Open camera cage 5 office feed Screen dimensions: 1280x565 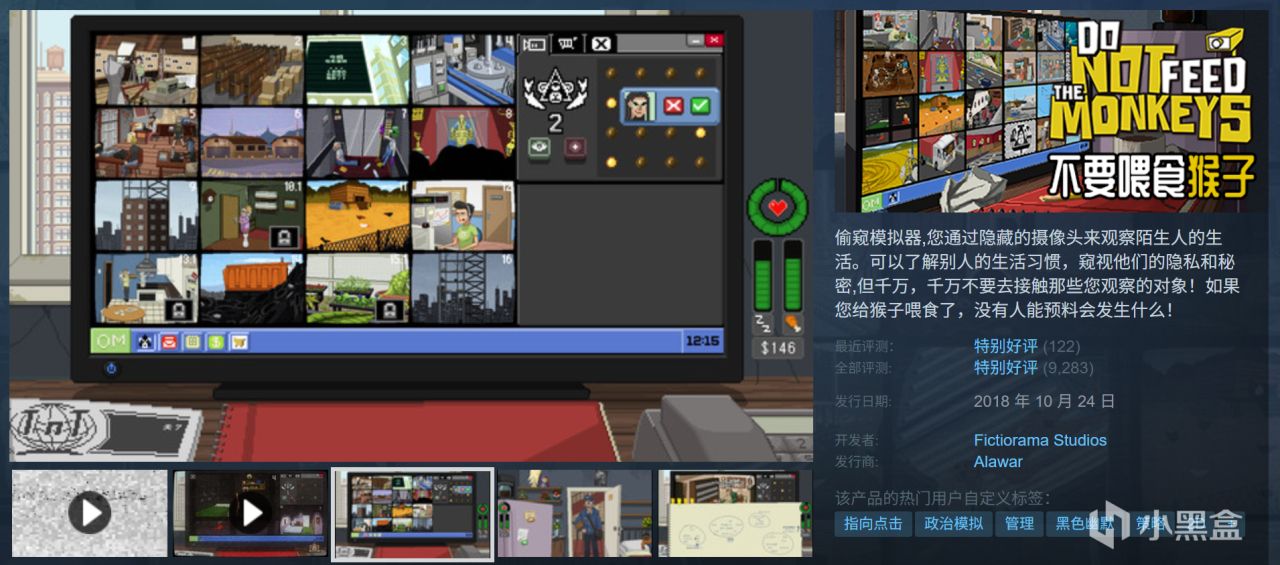tap(146, 143)
